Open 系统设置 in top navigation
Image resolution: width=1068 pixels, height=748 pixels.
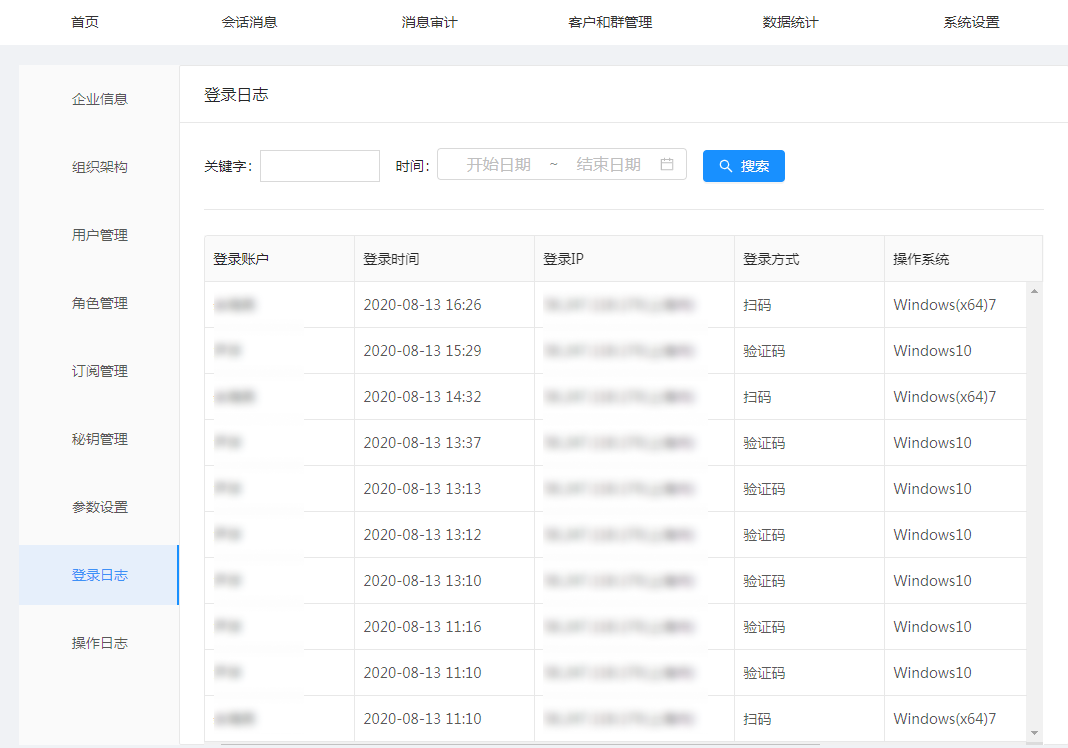click(x=971, y=22)
